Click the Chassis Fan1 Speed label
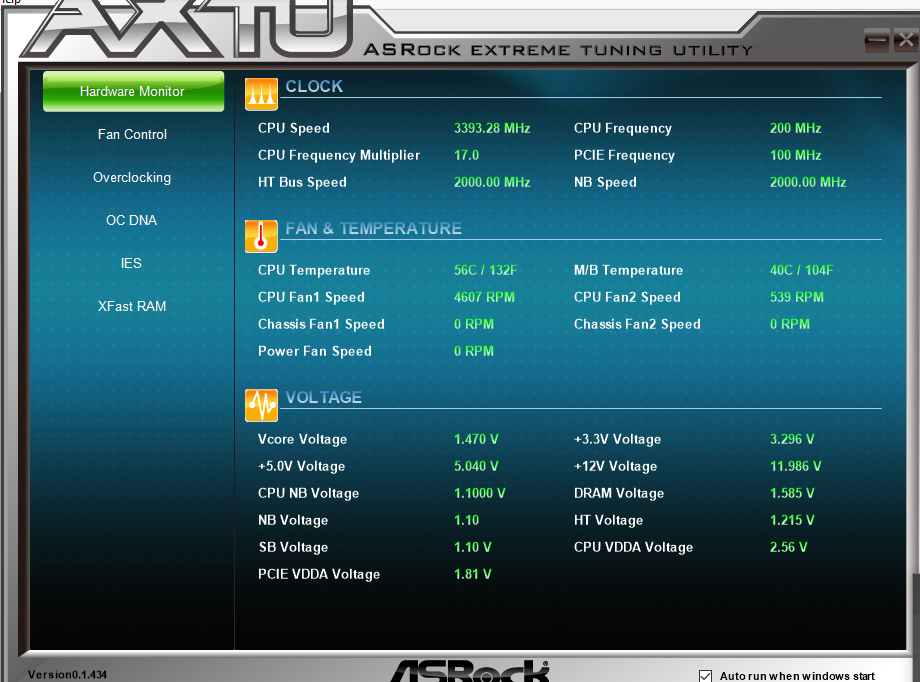The height and width of the screenshot is (682, 920). tap(321, 324)
